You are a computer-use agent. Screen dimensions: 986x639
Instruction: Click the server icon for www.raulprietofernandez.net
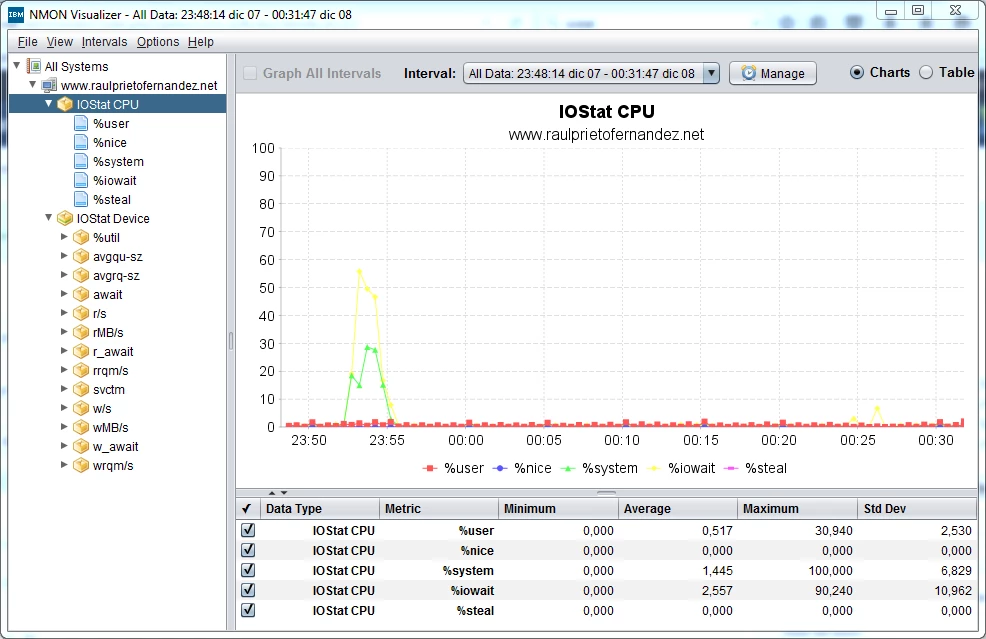49,85
